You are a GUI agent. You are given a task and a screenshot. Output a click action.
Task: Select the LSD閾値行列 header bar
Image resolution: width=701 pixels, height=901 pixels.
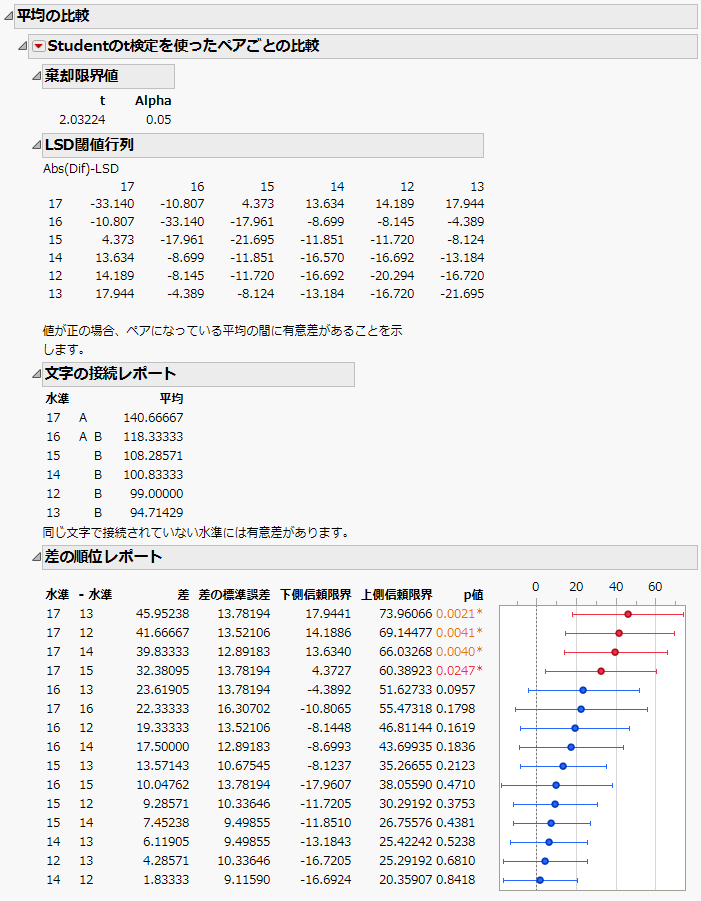pos(263,145)
